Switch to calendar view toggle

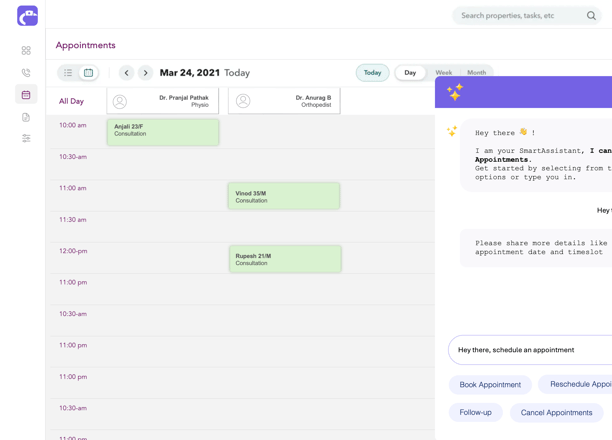point(88,73)
